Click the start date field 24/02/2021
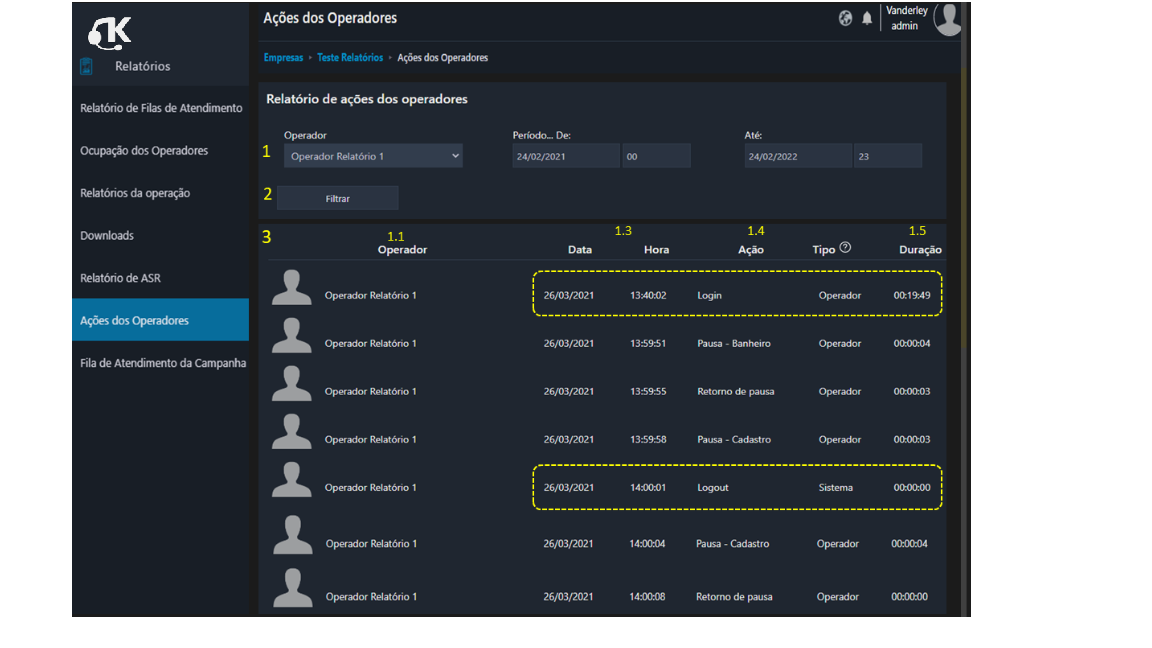 pos(566,156)
